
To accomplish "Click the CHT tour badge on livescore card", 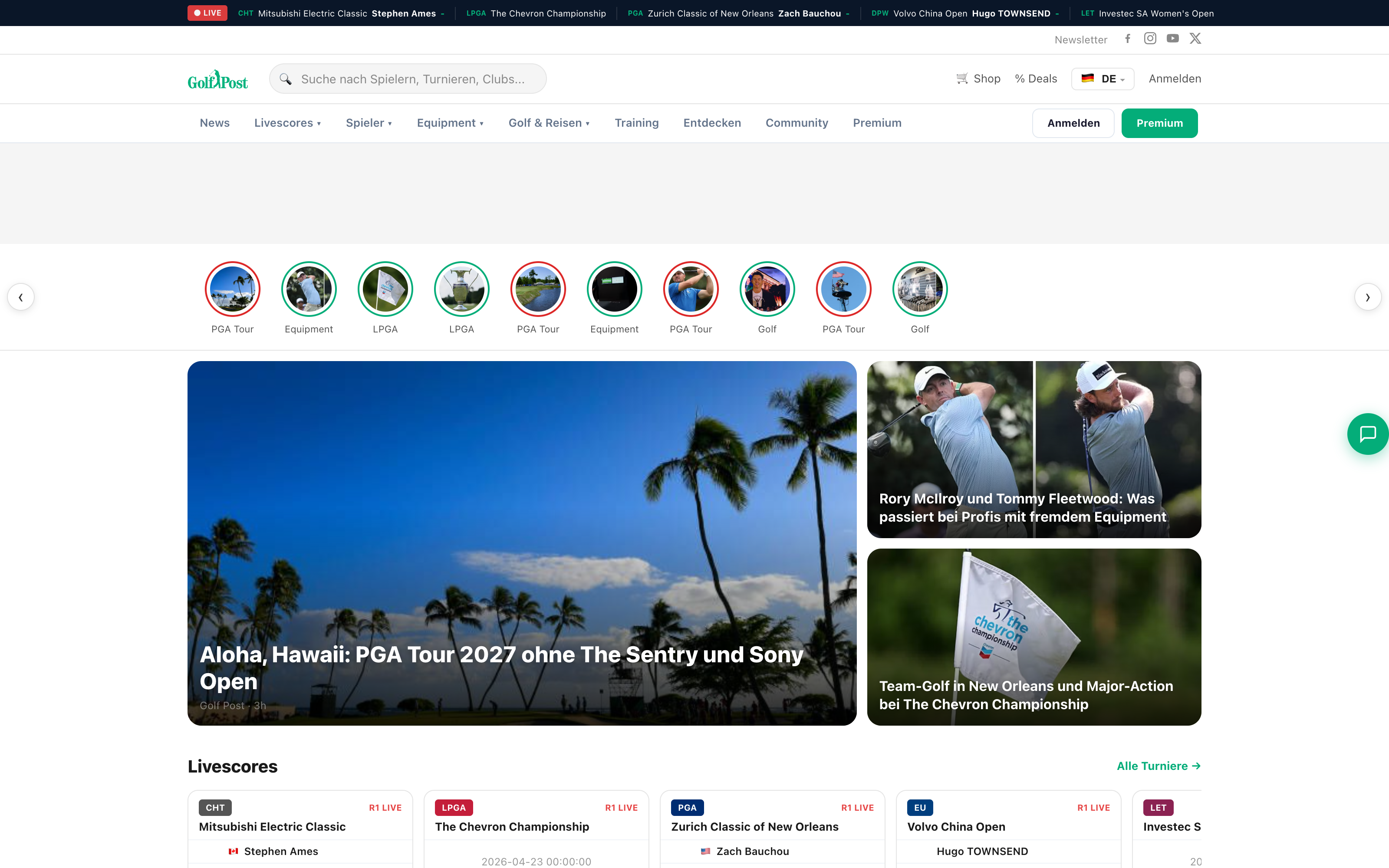I will (215, 807).
